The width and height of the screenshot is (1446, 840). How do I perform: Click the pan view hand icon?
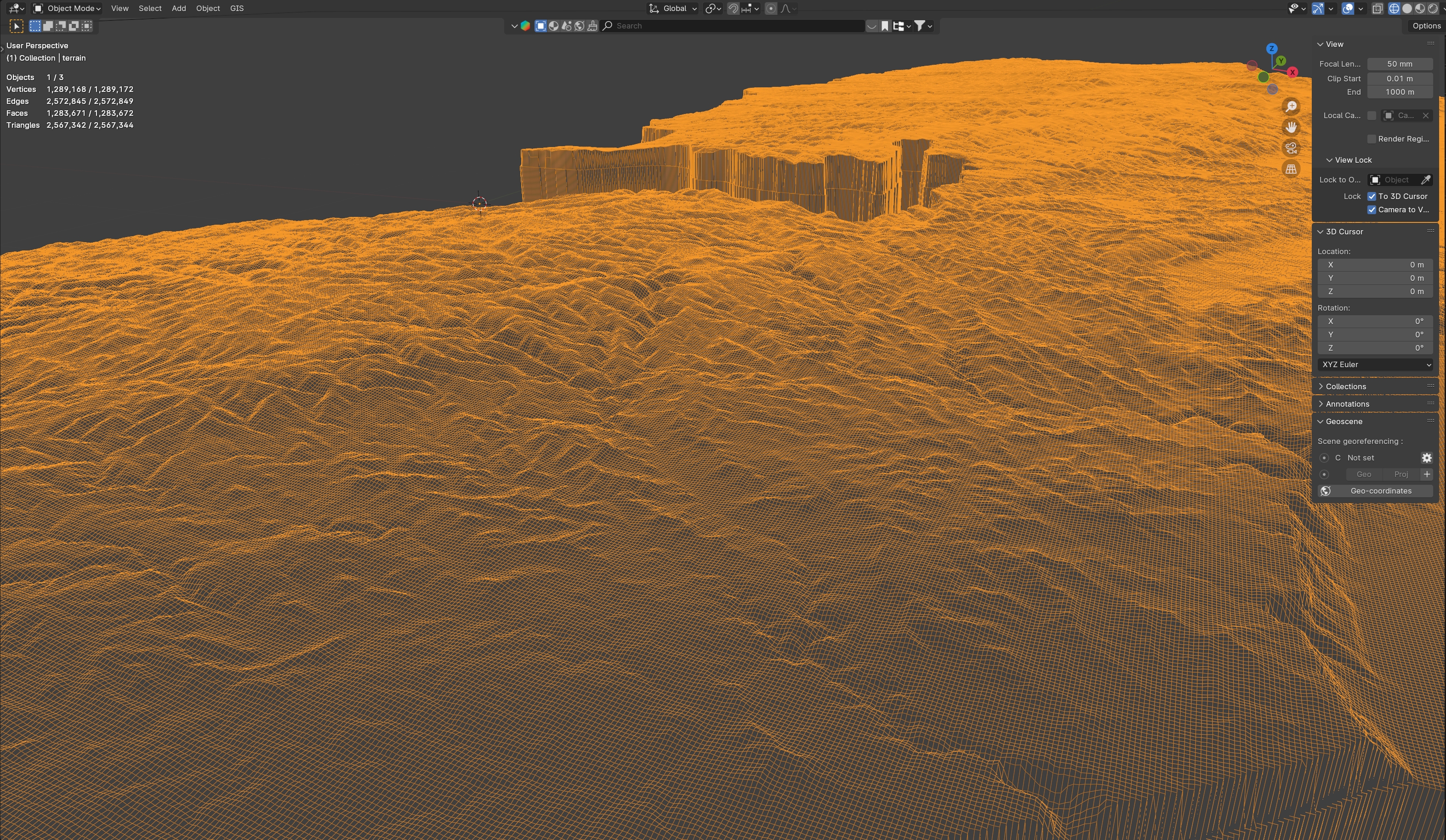coord(1291,127)
